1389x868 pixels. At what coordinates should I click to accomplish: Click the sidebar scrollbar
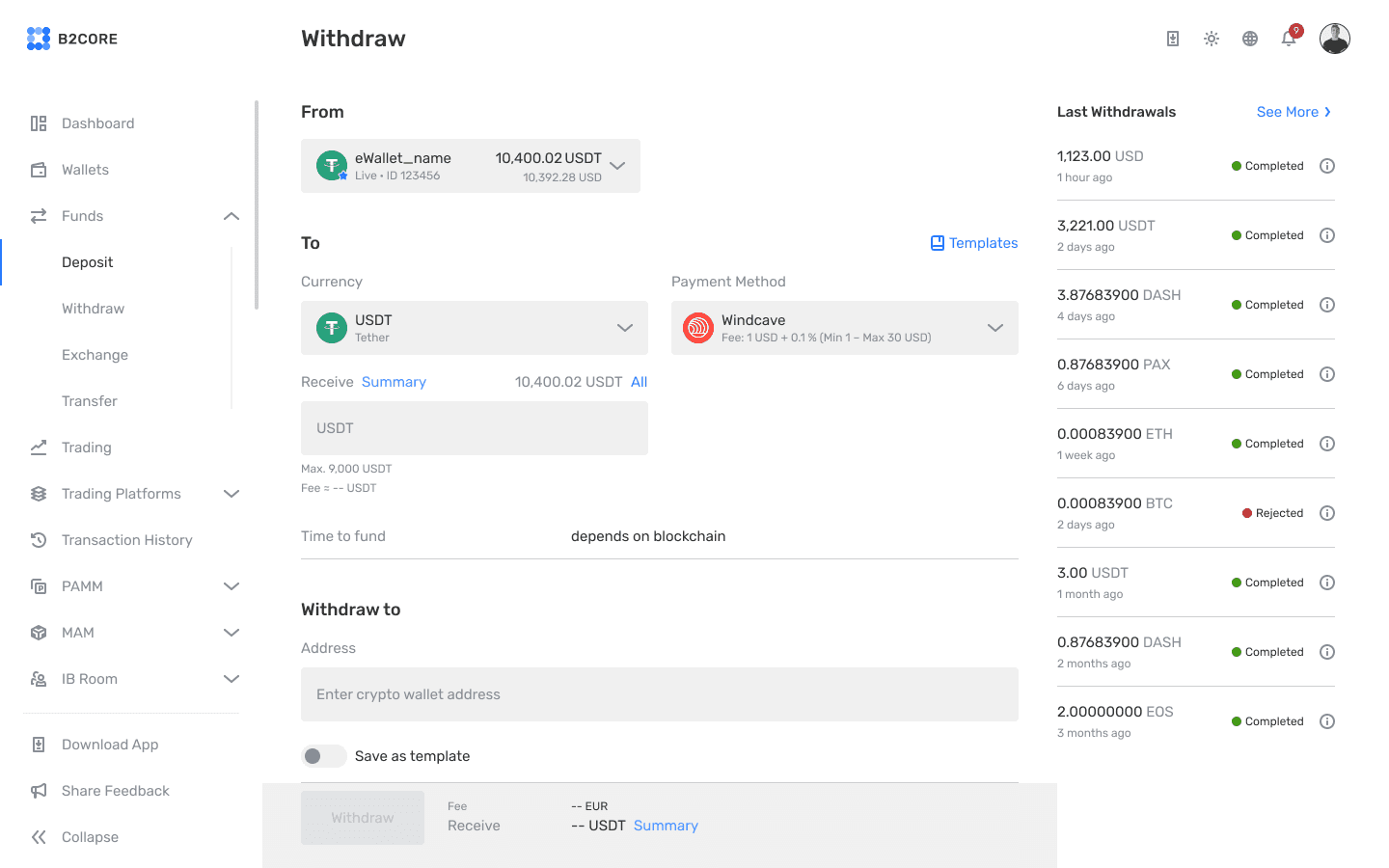(257, 204)
